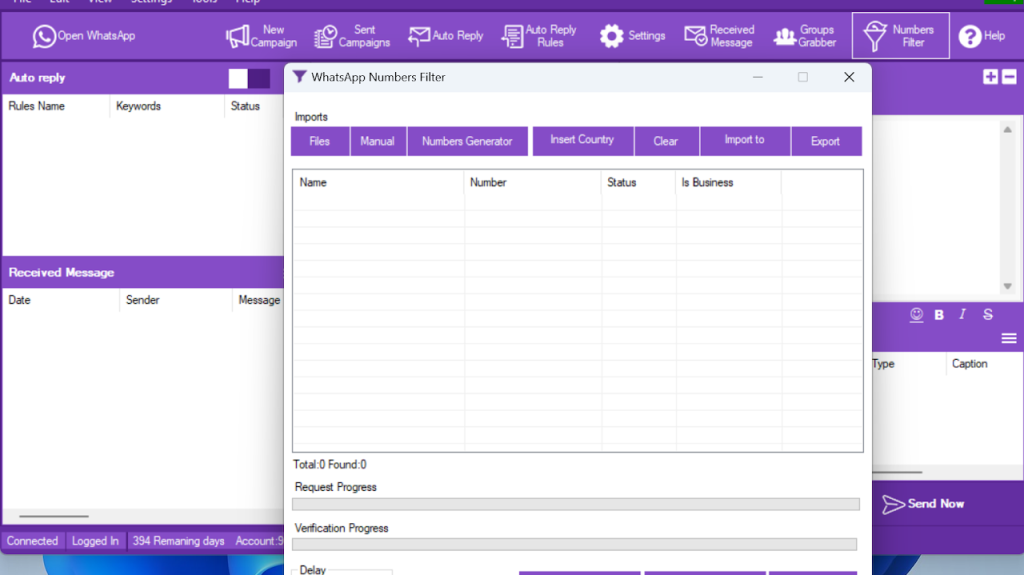The image size is (1024, 575).
Task: Open Numbers Generator
Action: pyautogui.click(x=467, y=141)
